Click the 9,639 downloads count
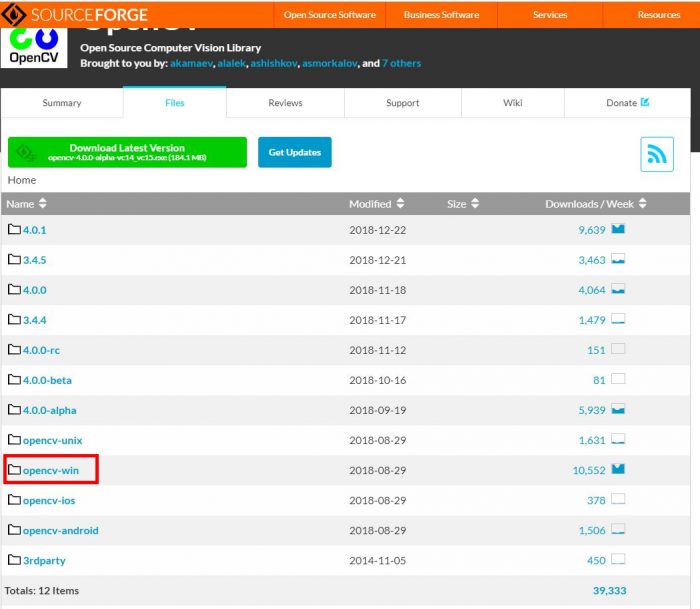This screenshot has width=700, height=609. pyautogui.click(x=592, y=230)
